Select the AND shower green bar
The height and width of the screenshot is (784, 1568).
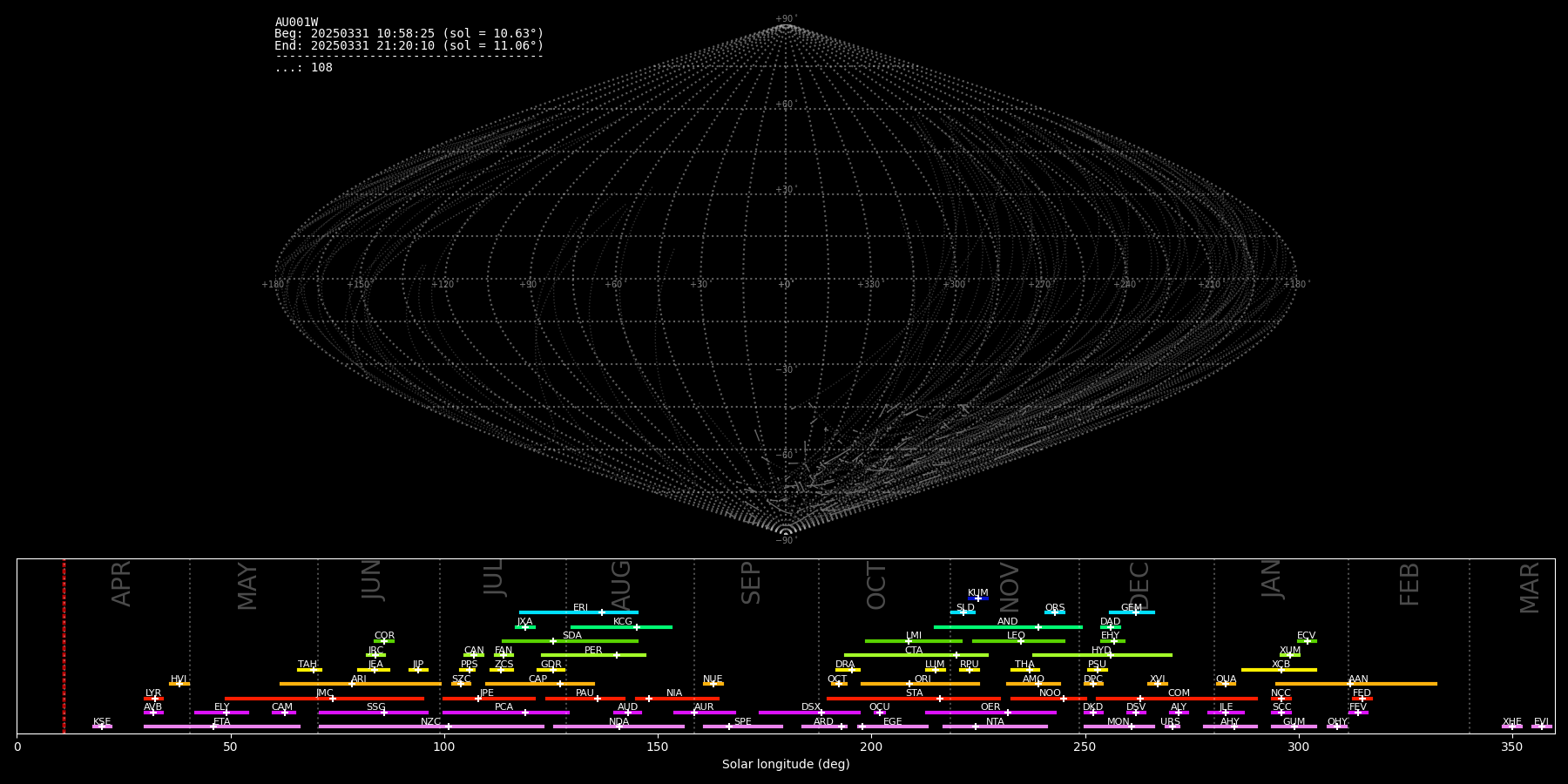pyautogui.click(x=1008, y=626)
